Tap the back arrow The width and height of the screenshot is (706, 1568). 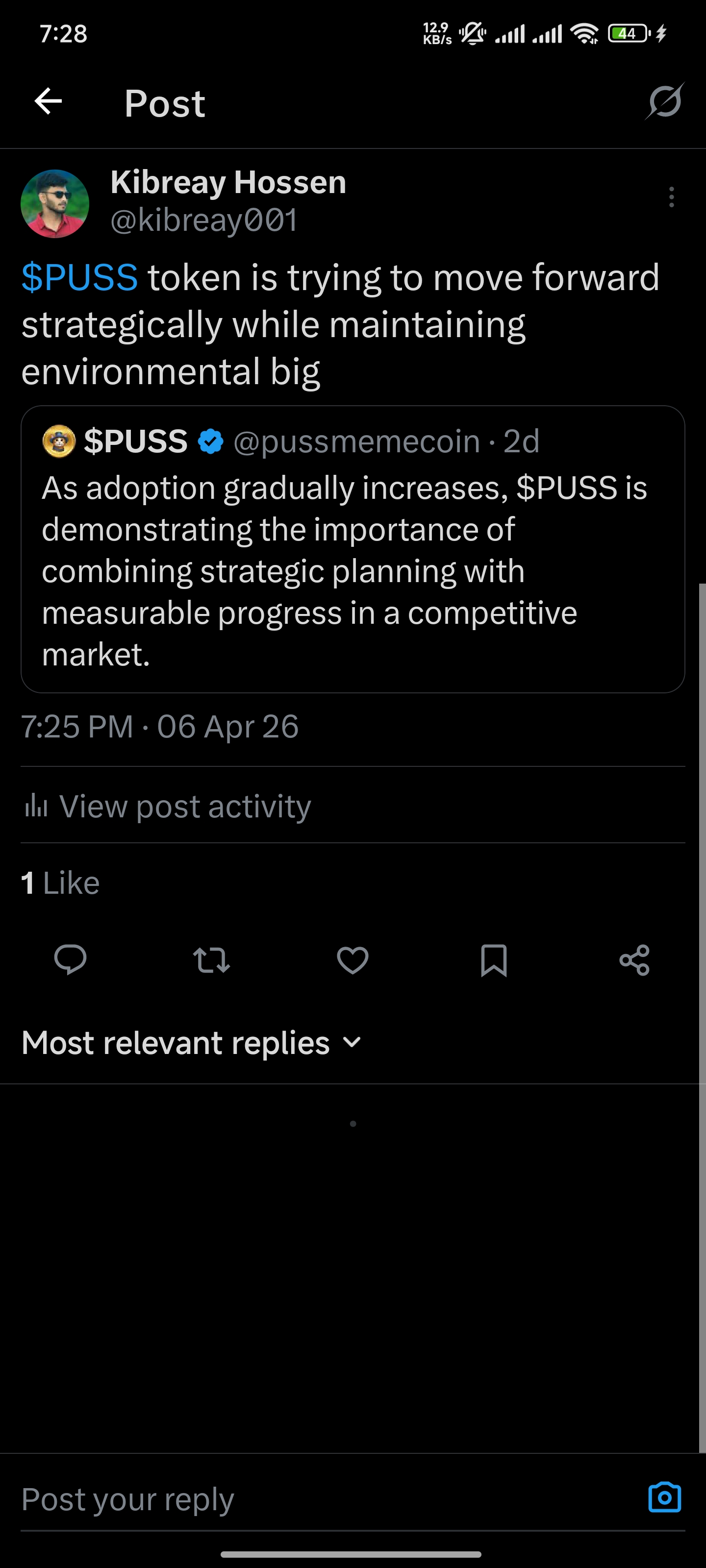pyautogui.click(x=48, y=101)
